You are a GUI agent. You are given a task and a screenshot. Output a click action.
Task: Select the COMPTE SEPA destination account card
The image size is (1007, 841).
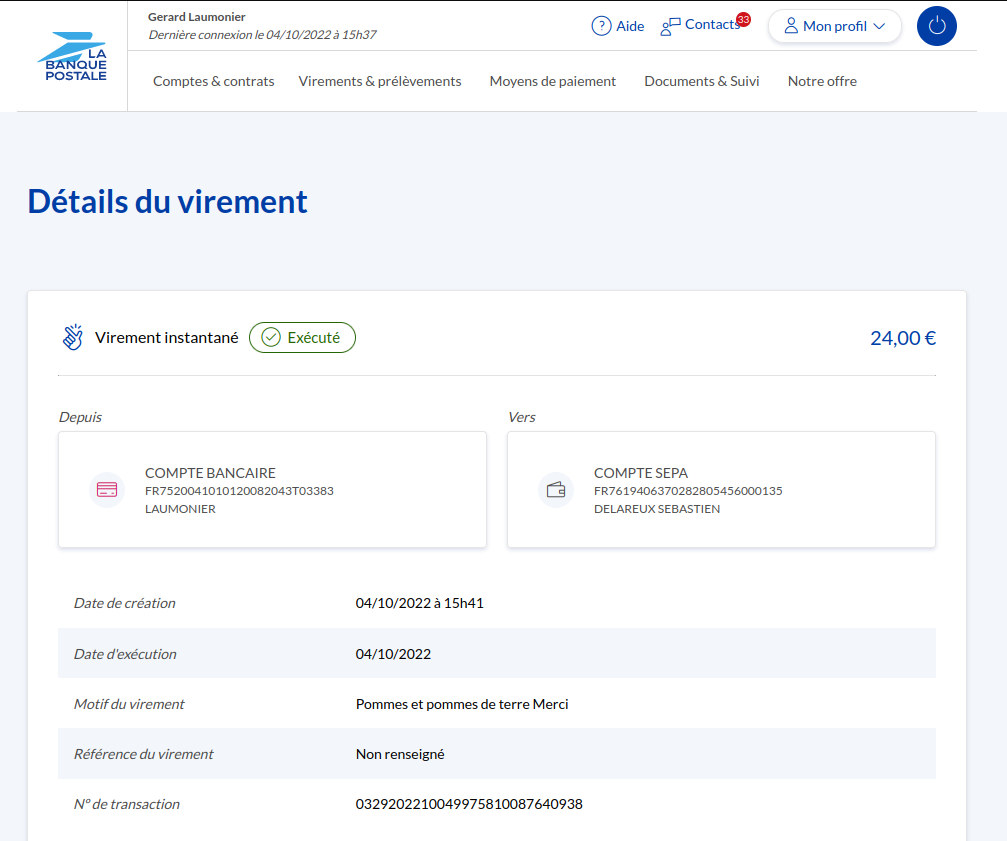(721, 490)
